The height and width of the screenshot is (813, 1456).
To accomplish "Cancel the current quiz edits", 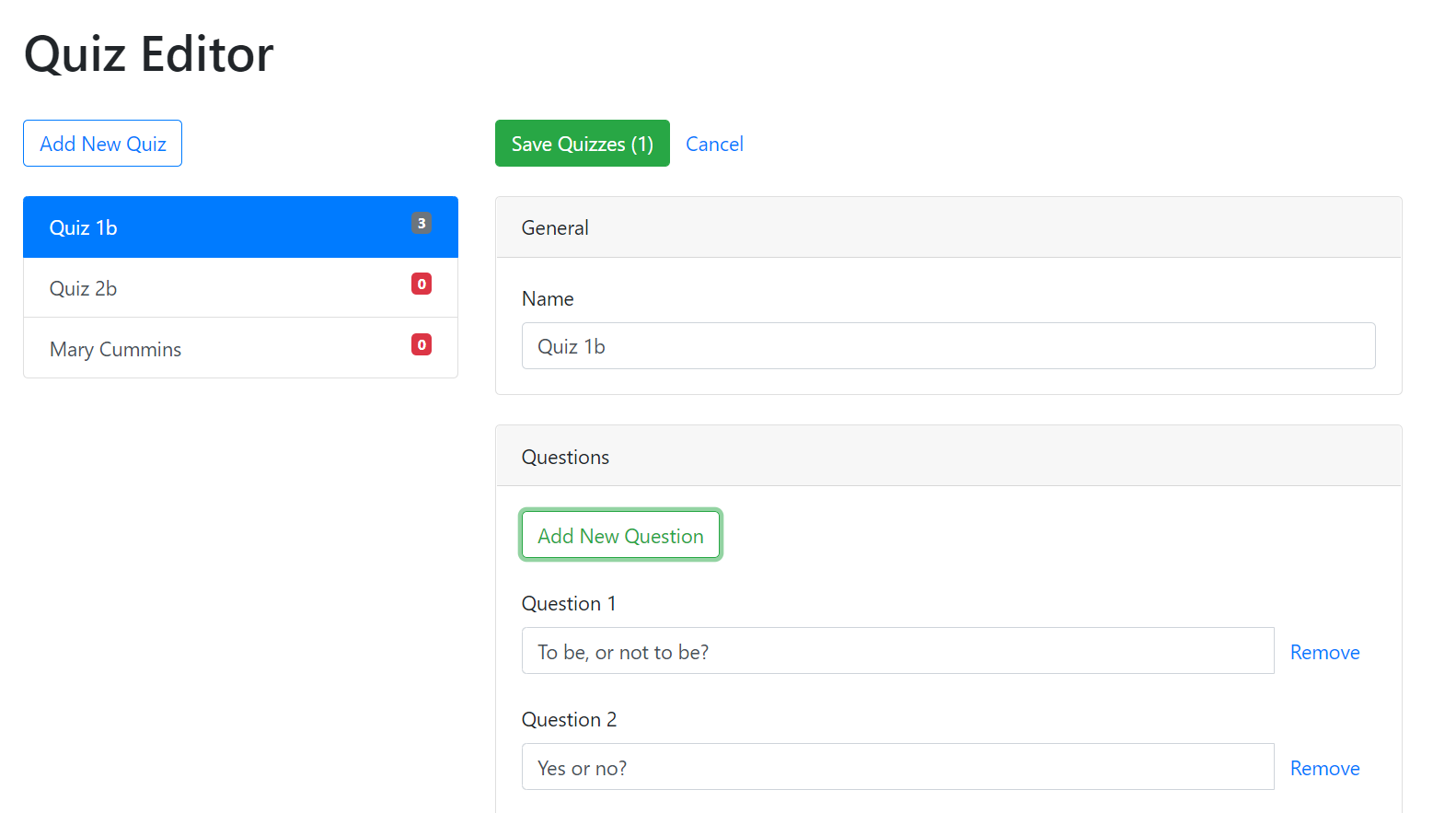I will click(x=714, y=144).
